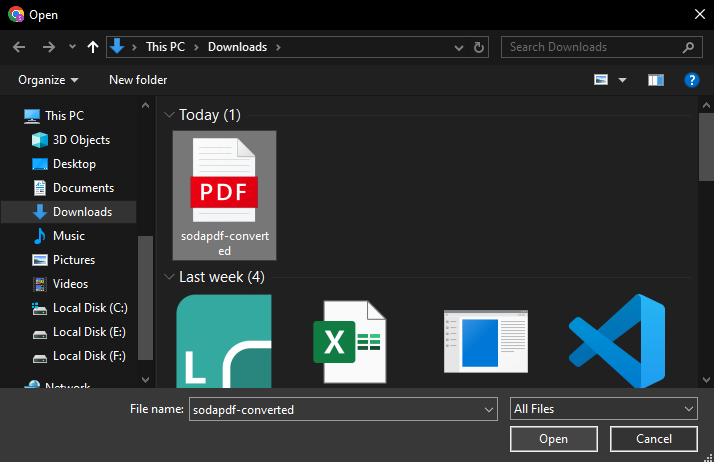
Task: Create a New folder
Action: (x=138, y=80)
